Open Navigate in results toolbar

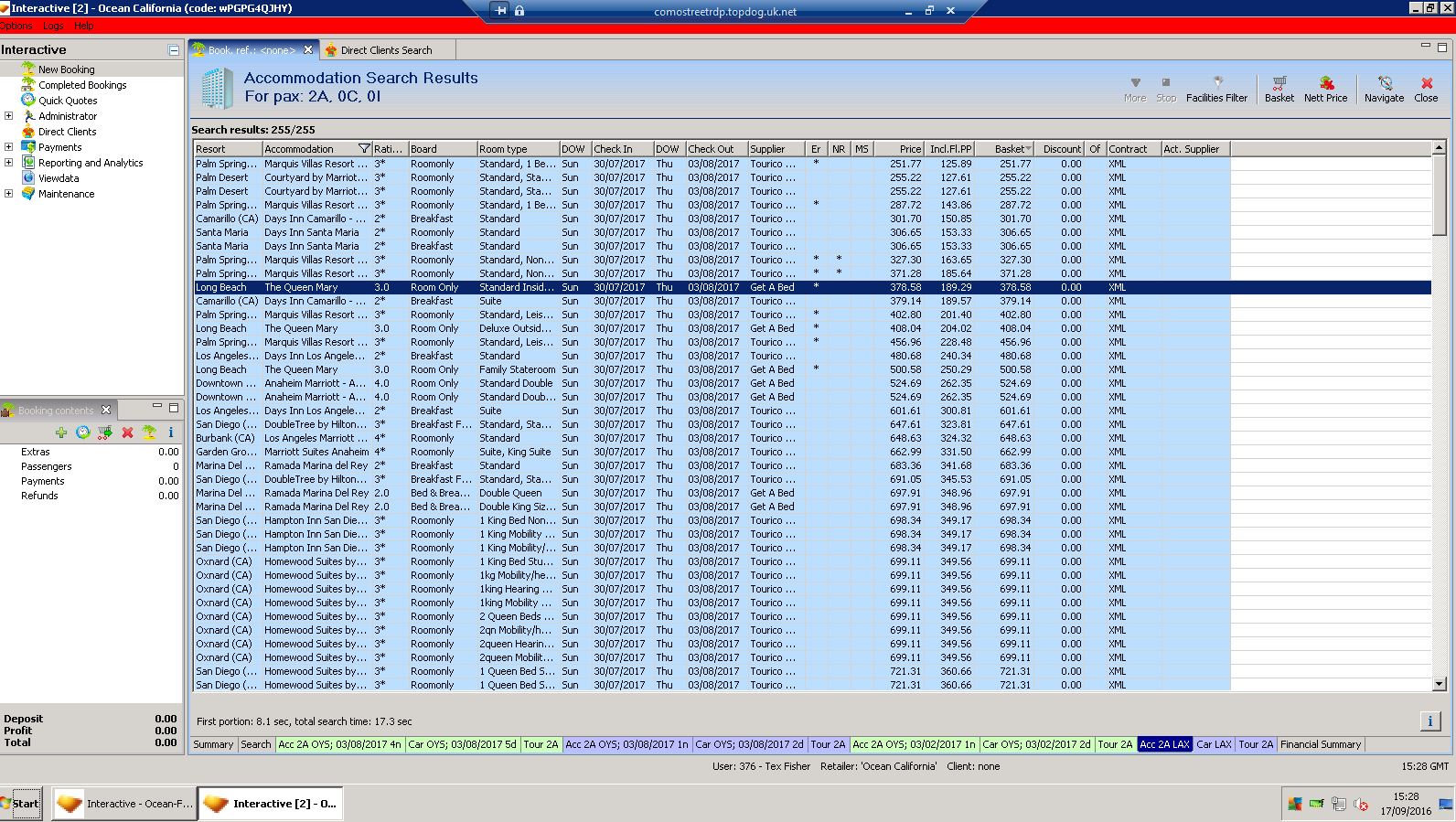click(x=1384, y=89)
